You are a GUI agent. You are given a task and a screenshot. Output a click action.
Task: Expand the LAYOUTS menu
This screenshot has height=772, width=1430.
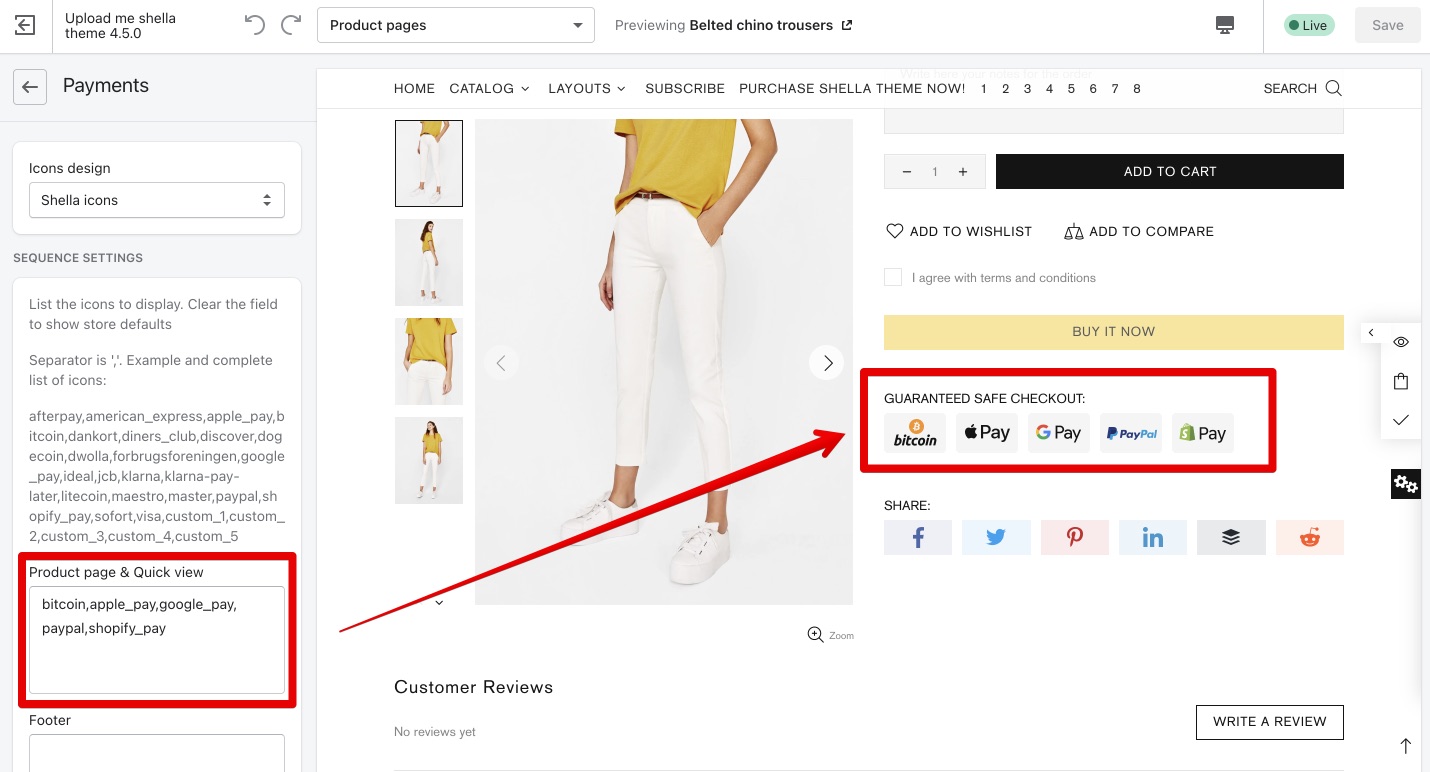coord(587,88)
